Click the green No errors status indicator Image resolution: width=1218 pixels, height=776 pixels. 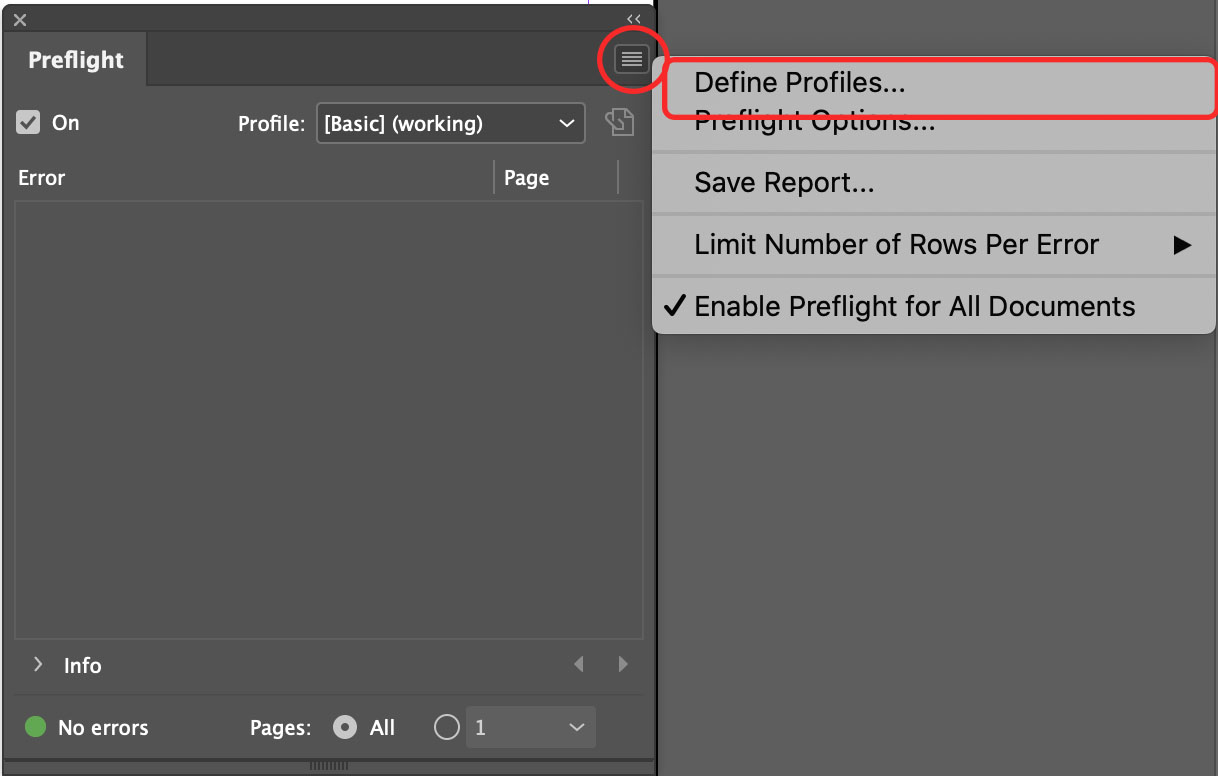point(35,727)
